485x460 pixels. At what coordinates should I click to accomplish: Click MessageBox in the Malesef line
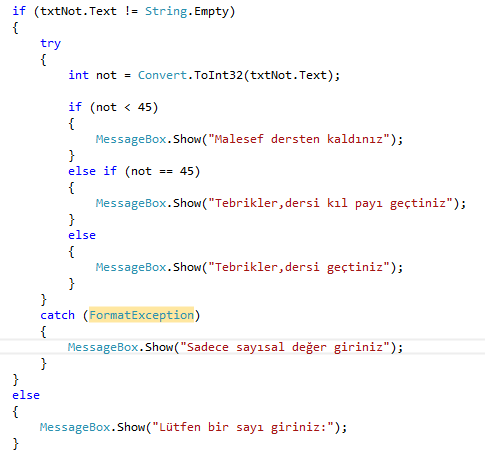click(131, 139)
